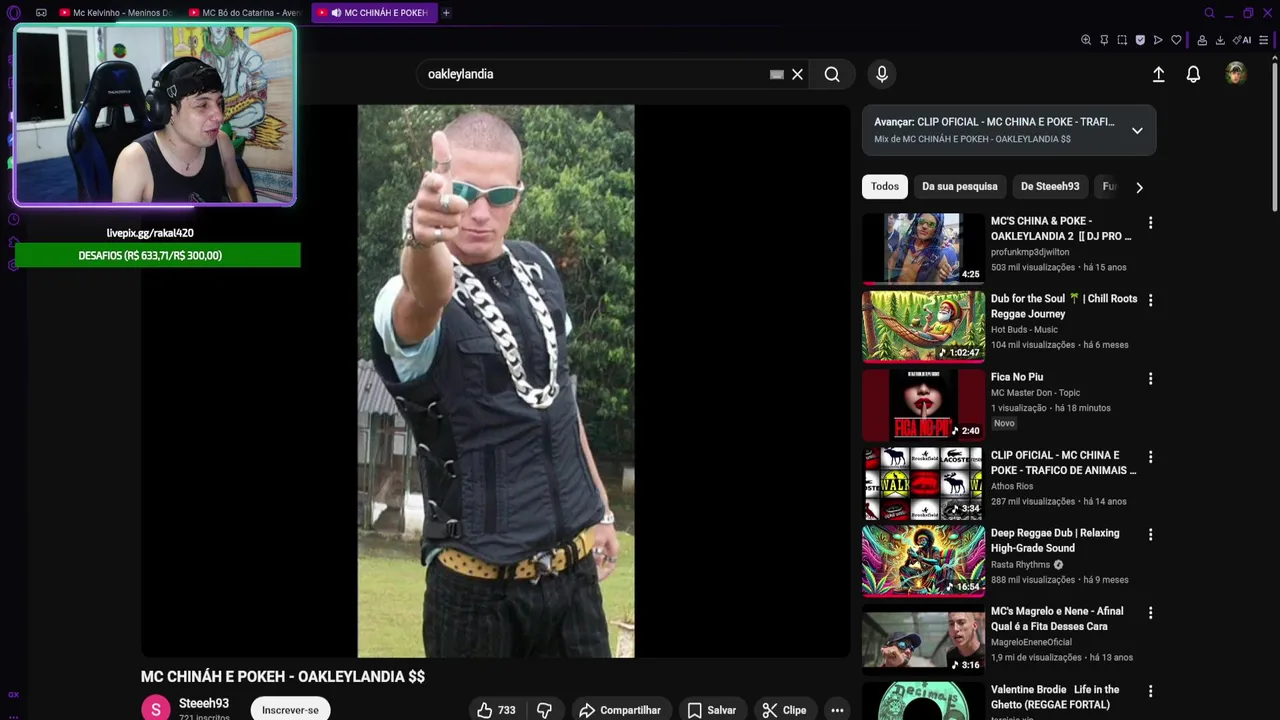Subscribe with the Inscrever-se button
This screenshot has width=1280, height=720.
pyautogui.click(x=290, y=709)
